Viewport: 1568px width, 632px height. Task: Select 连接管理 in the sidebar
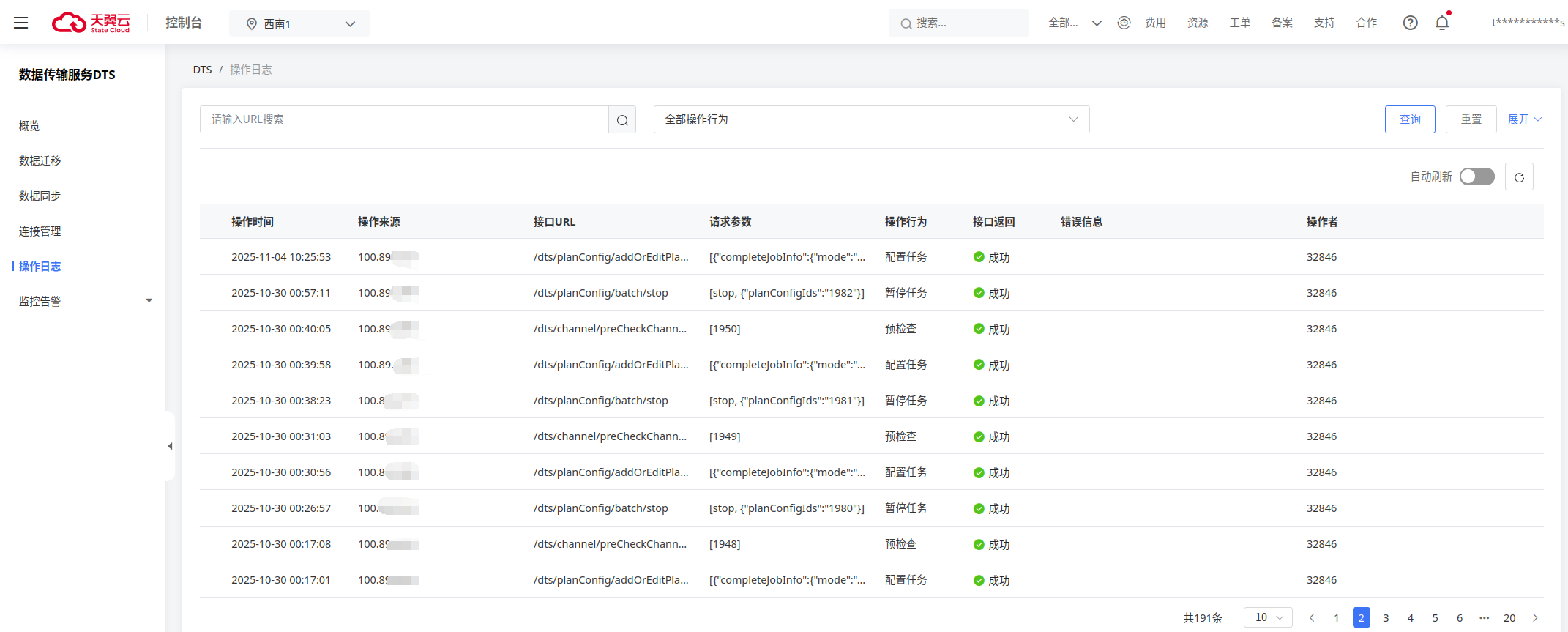pyautogui.click(x=40, y=231)
